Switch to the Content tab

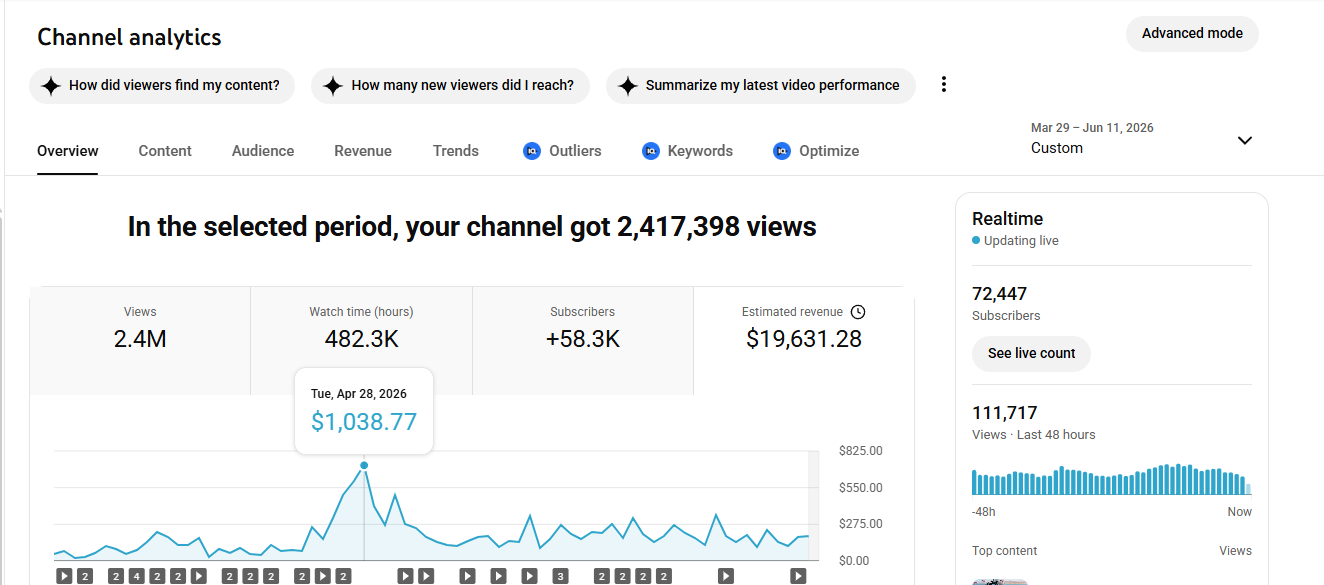click(x=165, y=151)
